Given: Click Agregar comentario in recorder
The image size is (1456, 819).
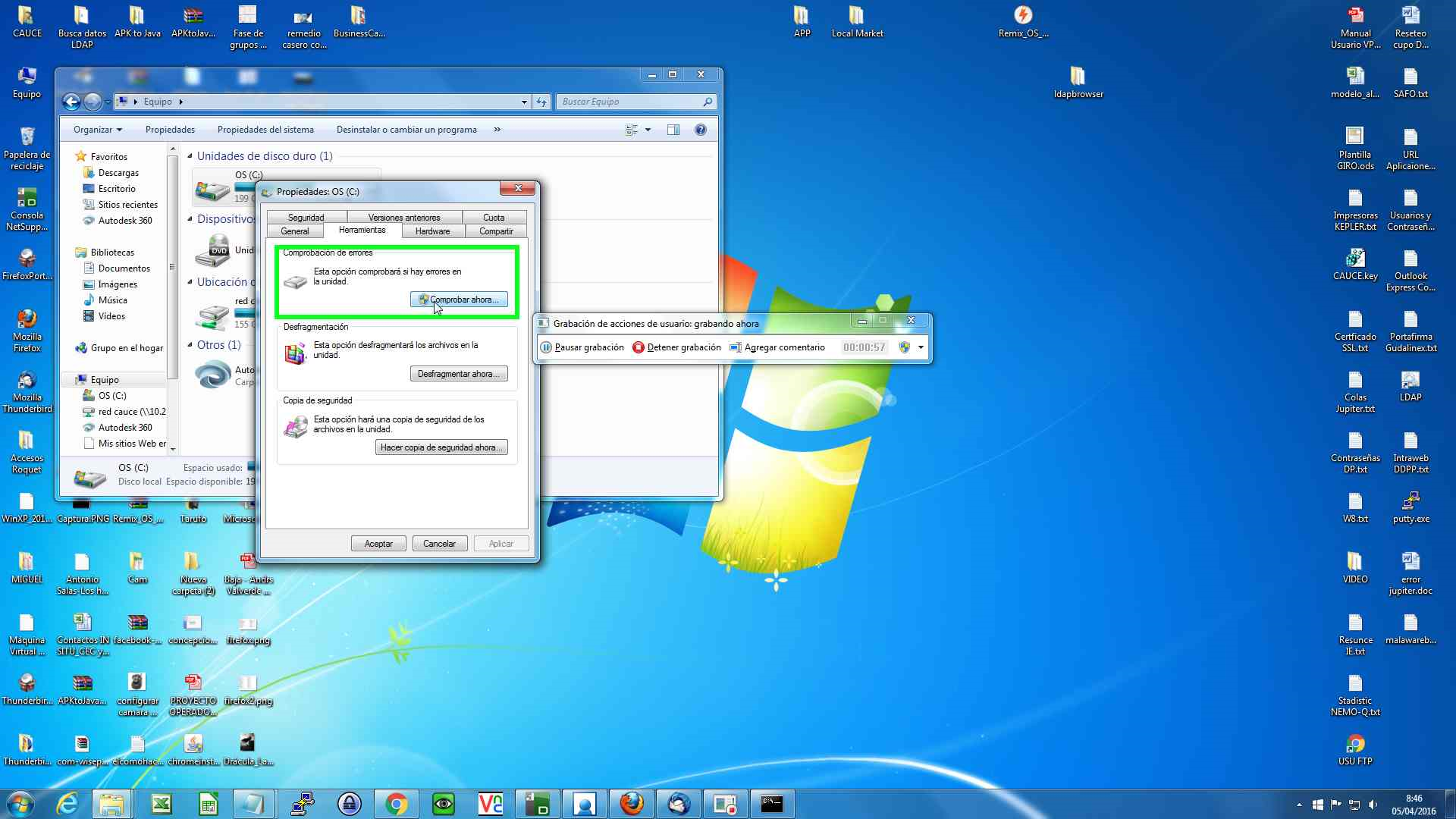Looking at the screenshot, I should point(777,347).
